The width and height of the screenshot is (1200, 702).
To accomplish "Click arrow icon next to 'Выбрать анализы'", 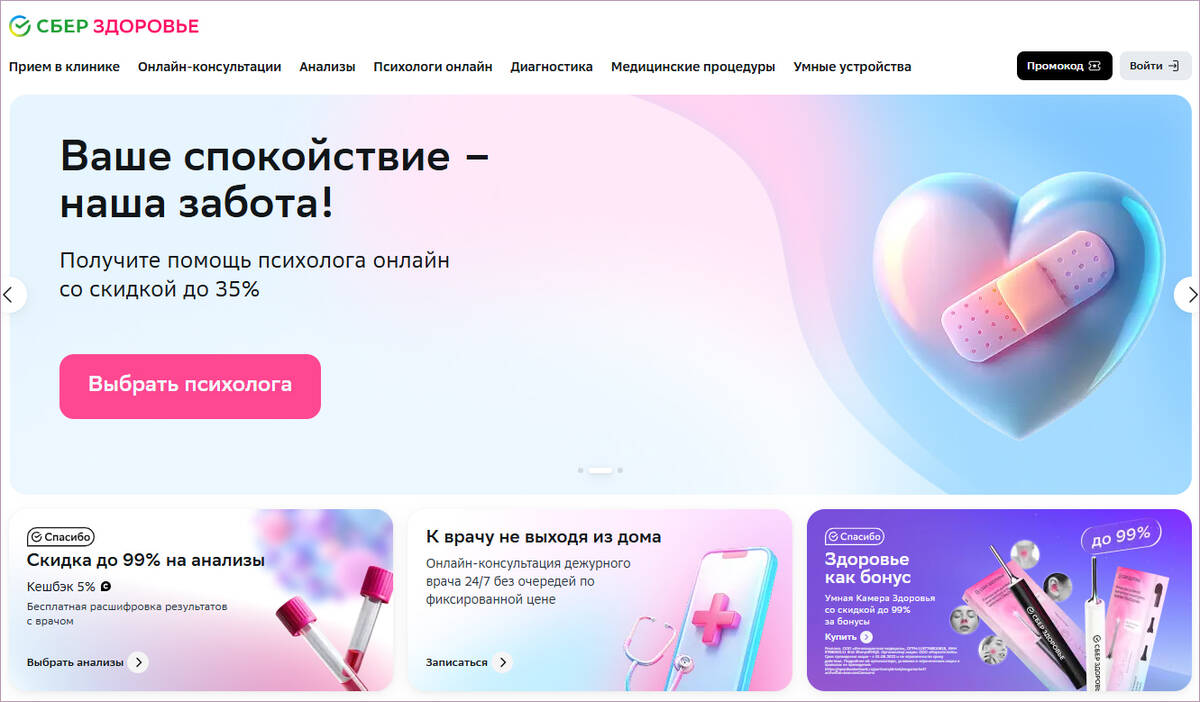I will pos(138,662).
